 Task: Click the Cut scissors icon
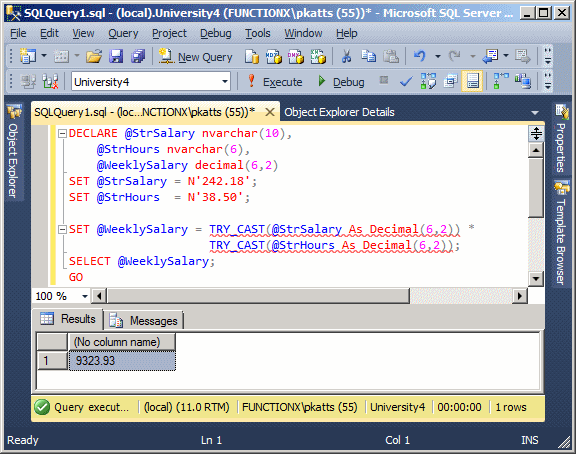click(346, 56)
